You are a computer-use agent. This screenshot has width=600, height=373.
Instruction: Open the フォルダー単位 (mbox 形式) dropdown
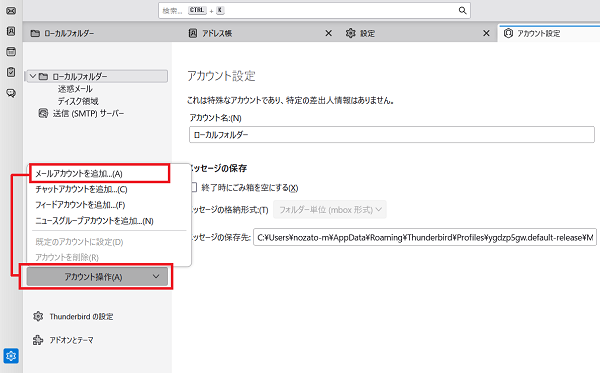(330, 210)
